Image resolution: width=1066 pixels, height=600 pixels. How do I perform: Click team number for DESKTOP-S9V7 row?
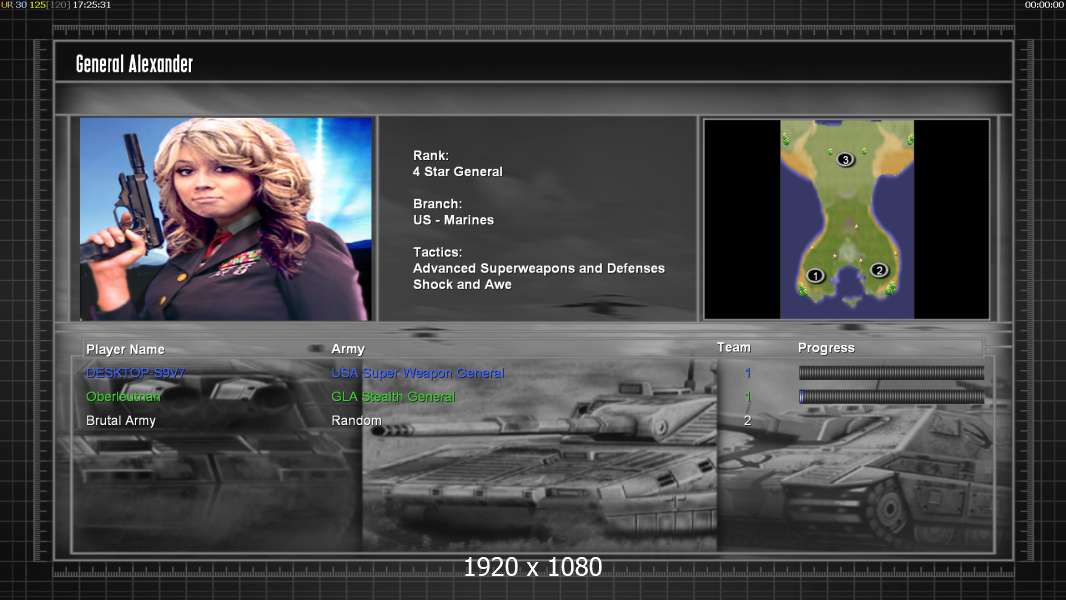point(747,372)
